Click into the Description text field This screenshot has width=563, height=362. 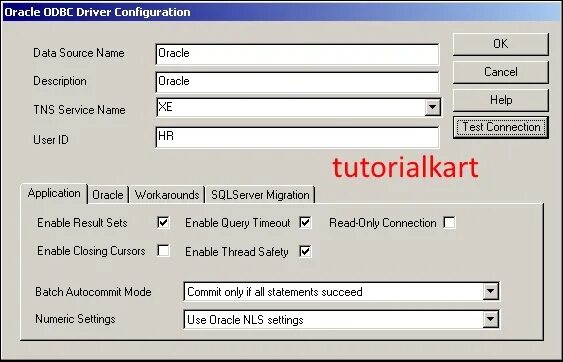tap(297, 82)
